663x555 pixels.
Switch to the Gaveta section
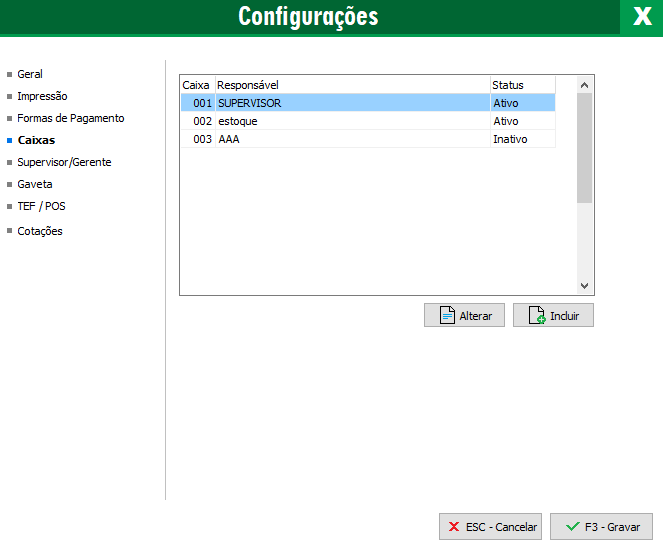pyautogui.click(x=35, y=184)
